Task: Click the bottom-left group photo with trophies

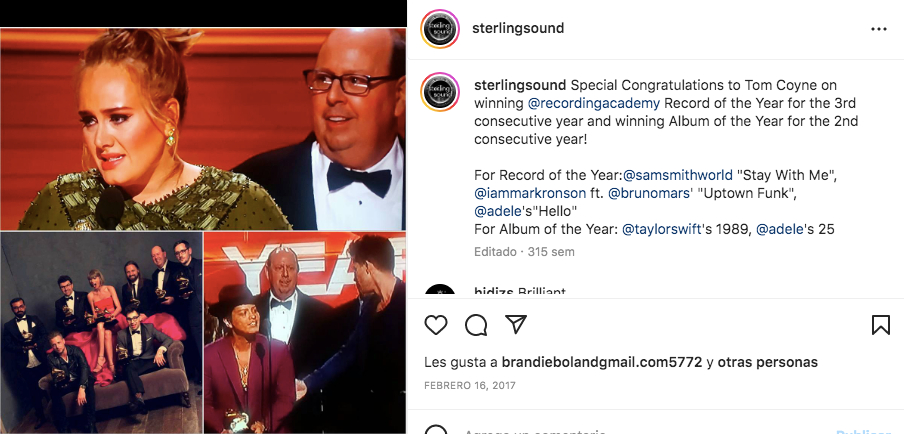Action: 100,332
